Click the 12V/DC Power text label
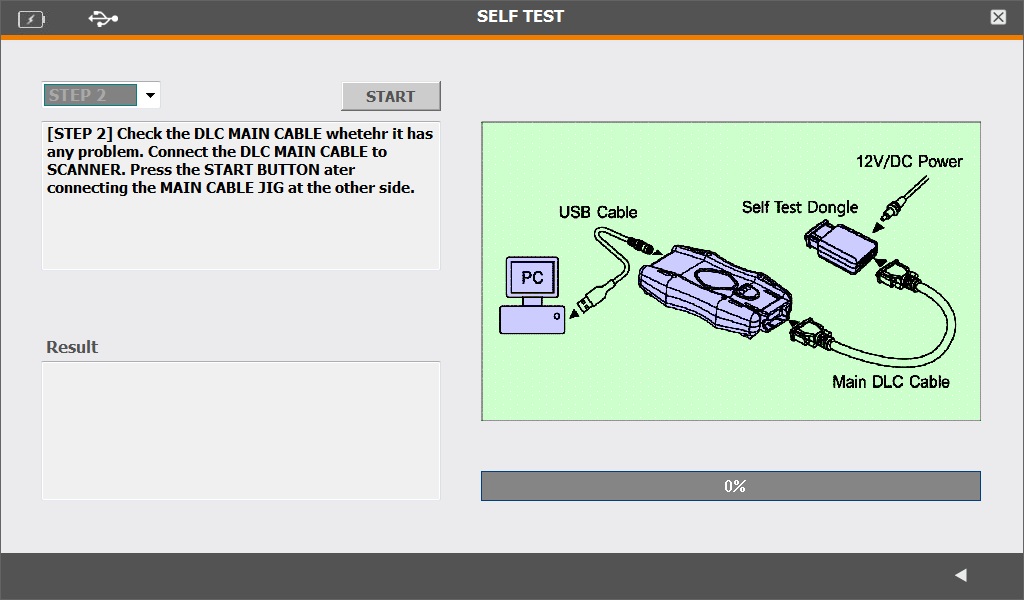 click(x=909, y=161)
